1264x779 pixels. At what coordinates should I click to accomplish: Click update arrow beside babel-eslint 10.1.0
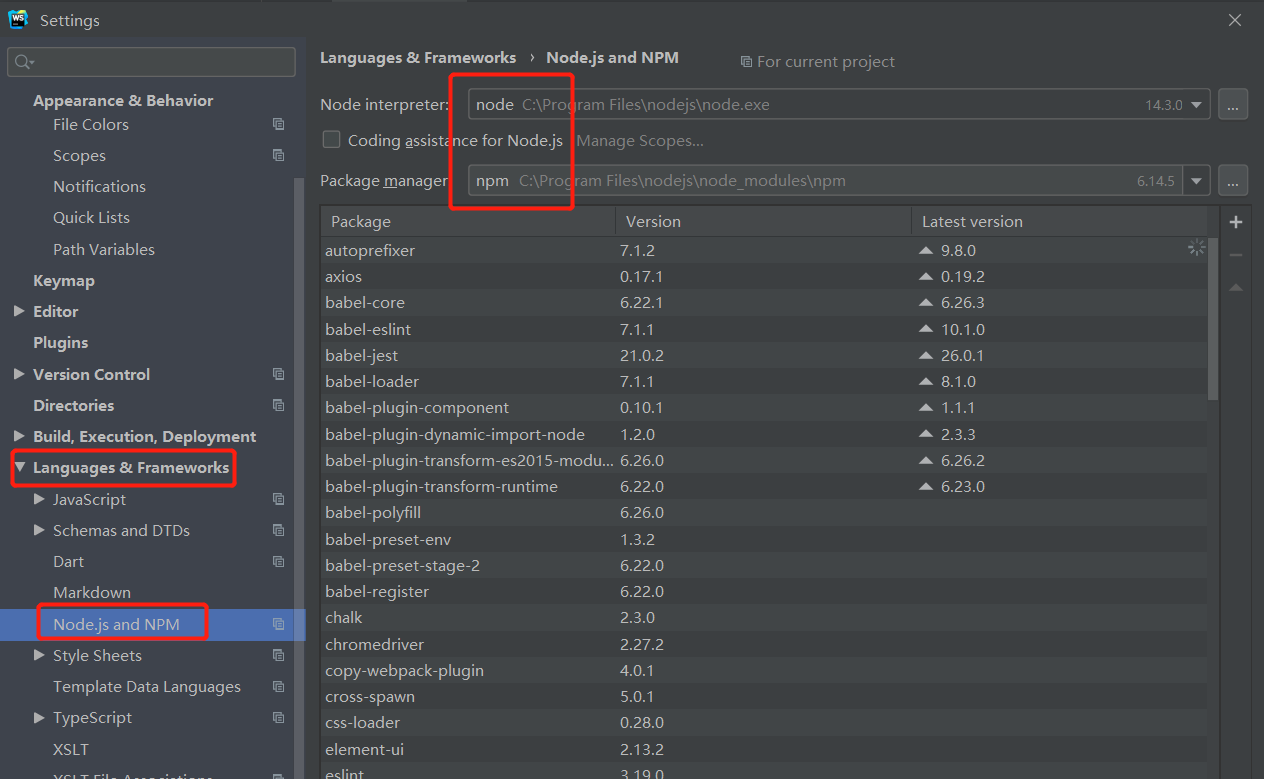point(926,329)
